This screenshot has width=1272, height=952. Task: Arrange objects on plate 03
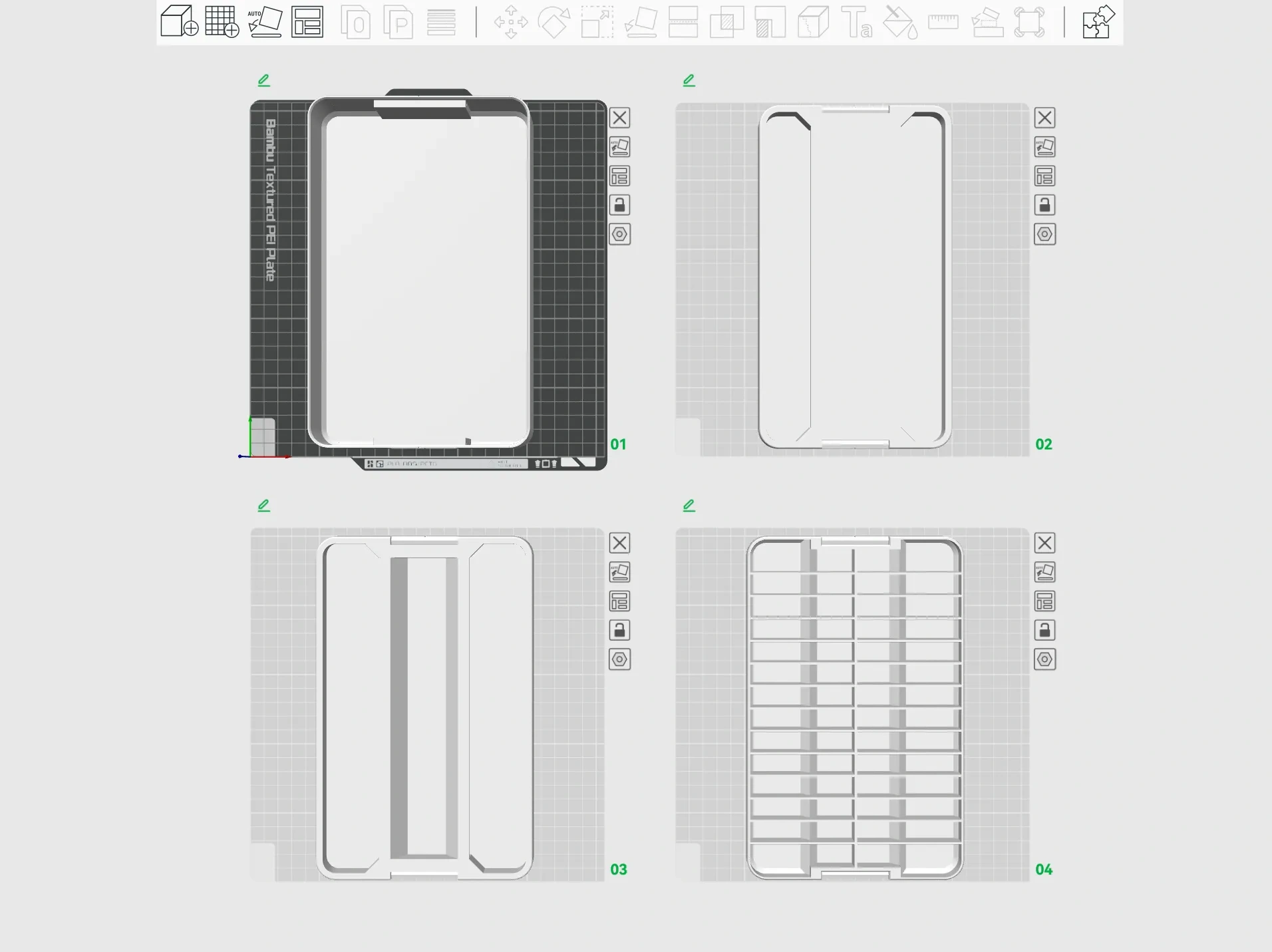click(619, 601)
